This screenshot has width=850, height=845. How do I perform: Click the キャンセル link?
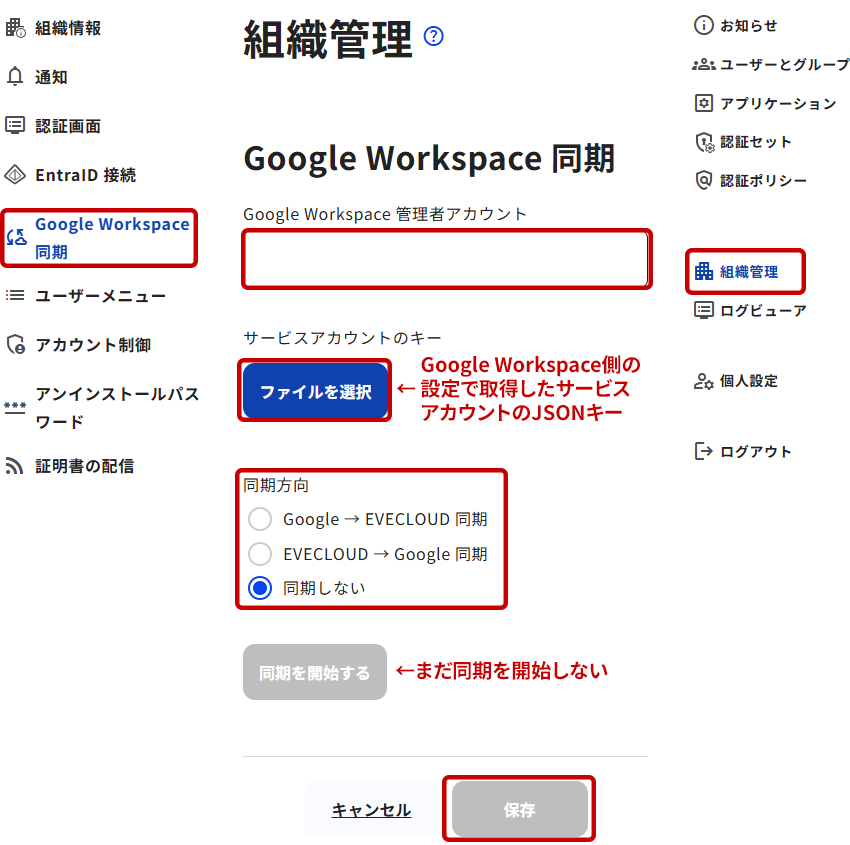point(371,810)
